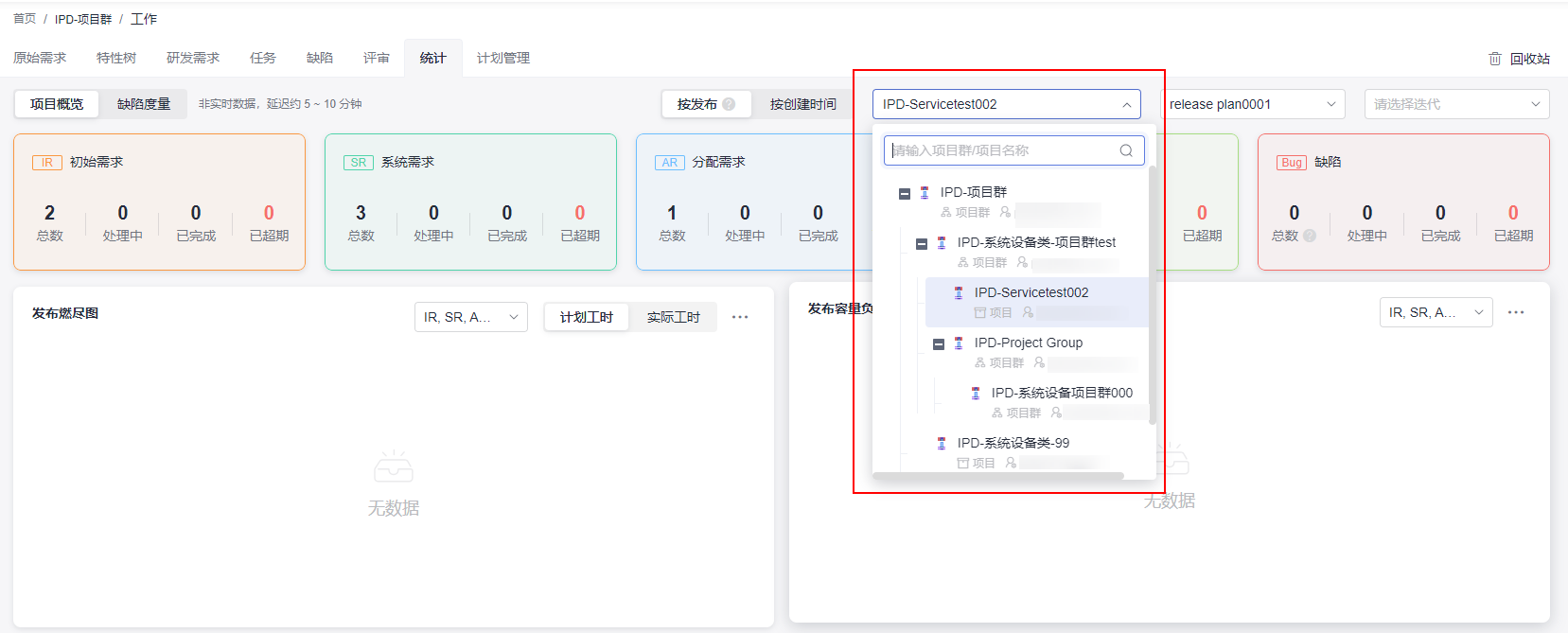Switch to the 特性树 tab
1568x633 pixels.
(116, 59)
